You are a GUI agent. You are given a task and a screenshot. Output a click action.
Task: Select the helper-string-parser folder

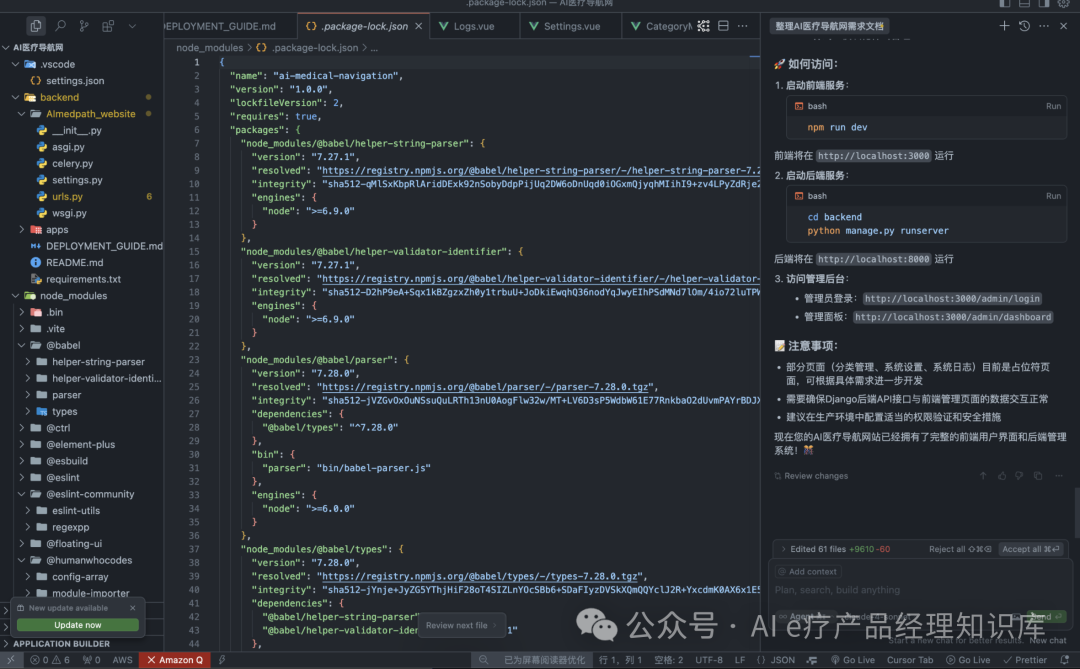point(98,362)
